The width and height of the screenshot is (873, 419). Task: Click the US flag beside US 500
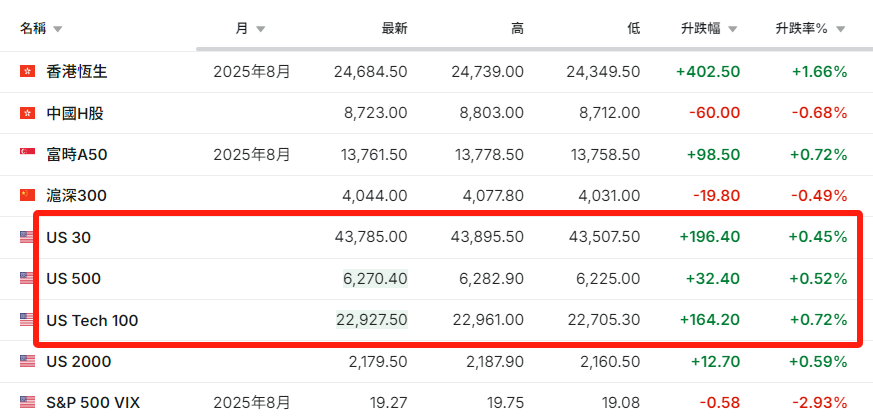point(27,278)
